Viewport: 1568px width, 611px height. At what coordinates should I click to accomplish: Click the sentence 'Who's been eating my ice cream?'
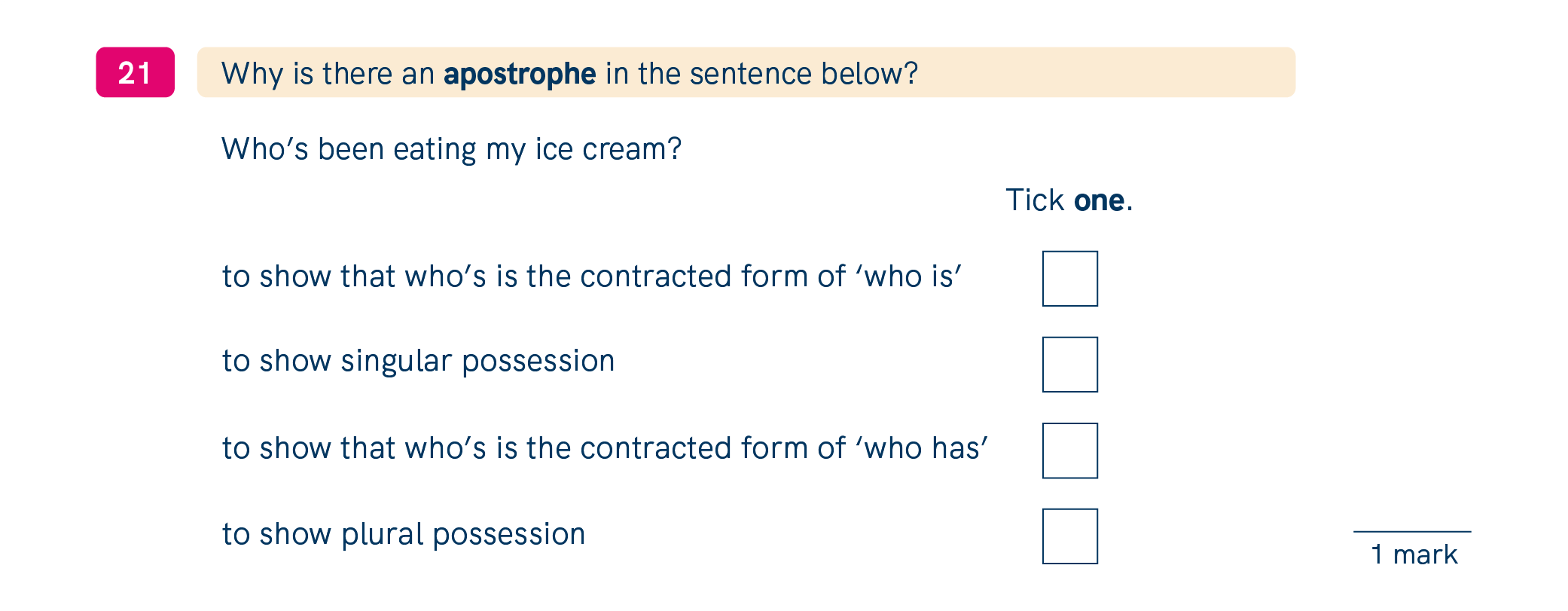tap(451, 149)
